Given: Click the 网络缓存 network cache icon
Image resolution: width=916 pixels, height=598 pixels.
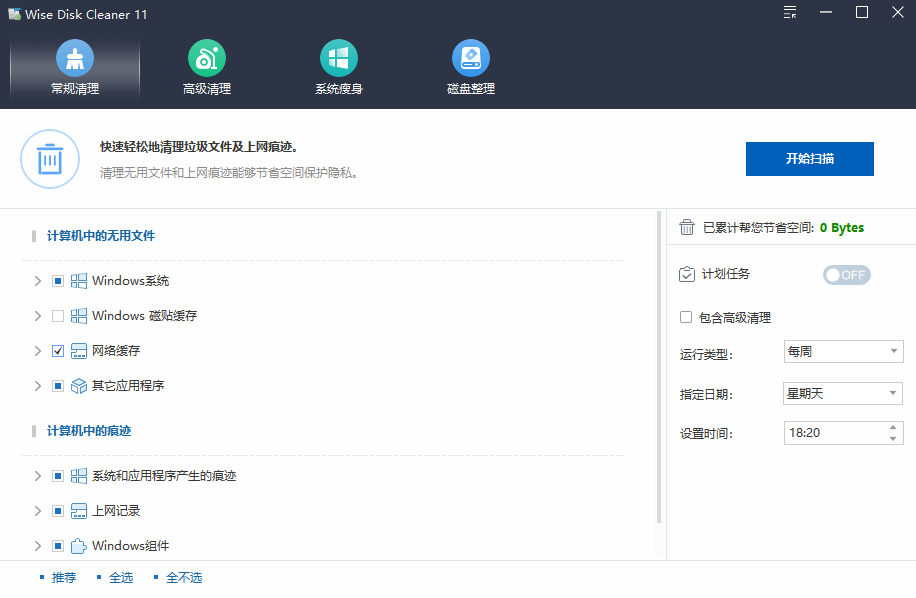Looking at the screenshot, I should [x=78, y=351].
